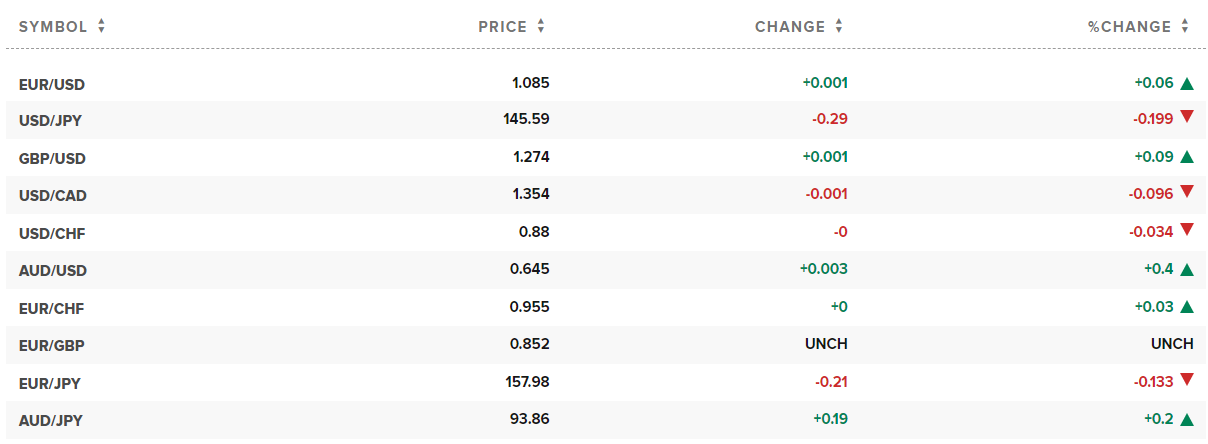Screen dimensions: 1208x444
Task: Click the %CHANGE column header
Action: pyautogui.click(x=1129, y=27)
